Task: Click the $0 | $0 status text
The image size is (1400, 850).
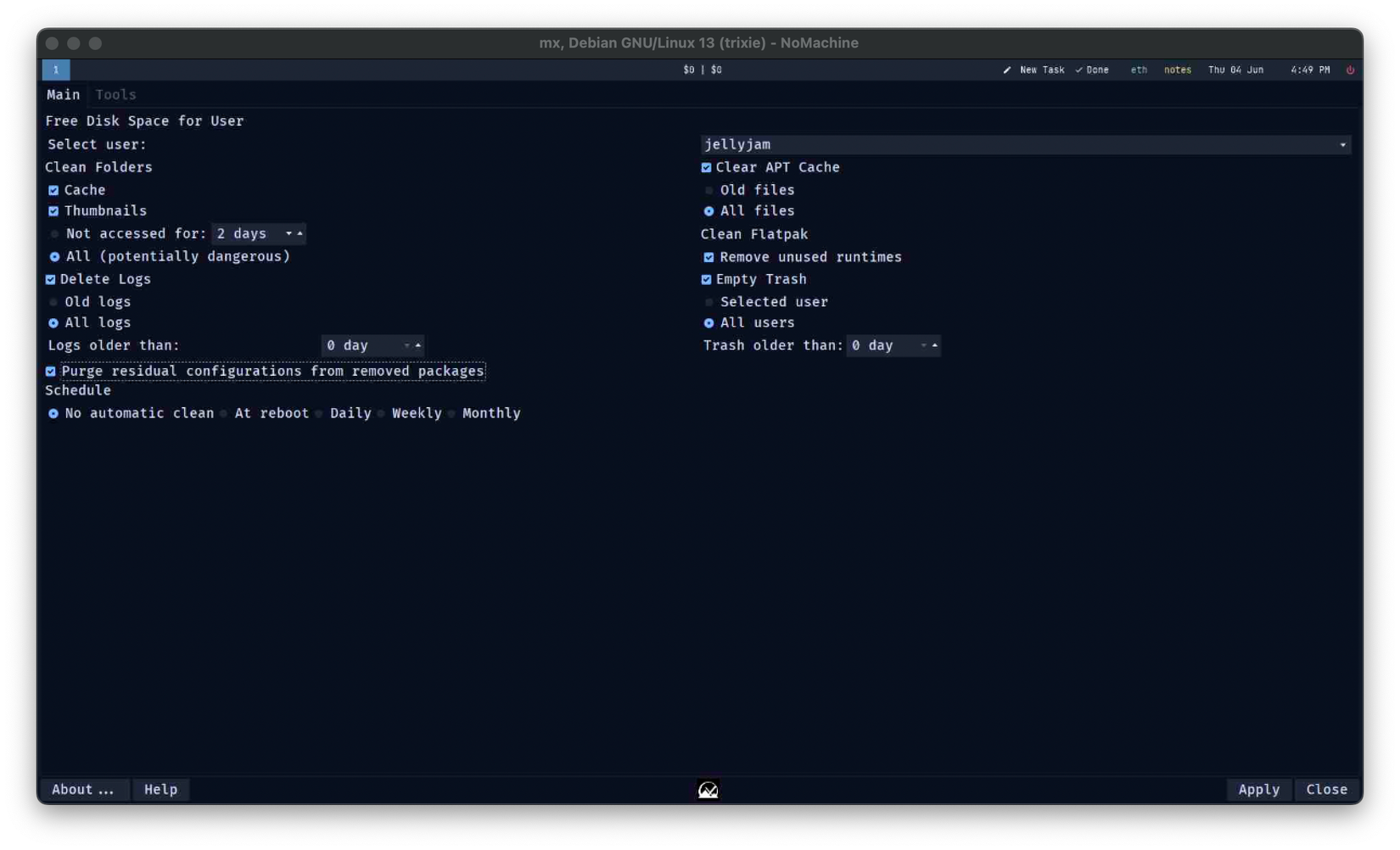Action: [703, 70]
